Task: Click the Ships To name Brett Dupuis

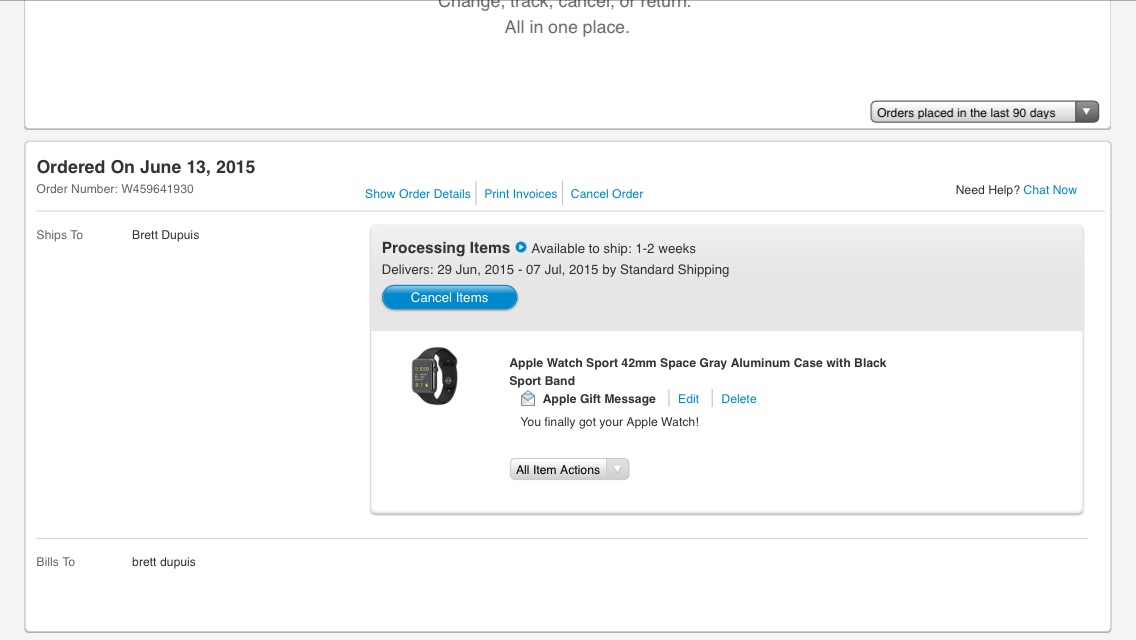Action: click(165, 235)
